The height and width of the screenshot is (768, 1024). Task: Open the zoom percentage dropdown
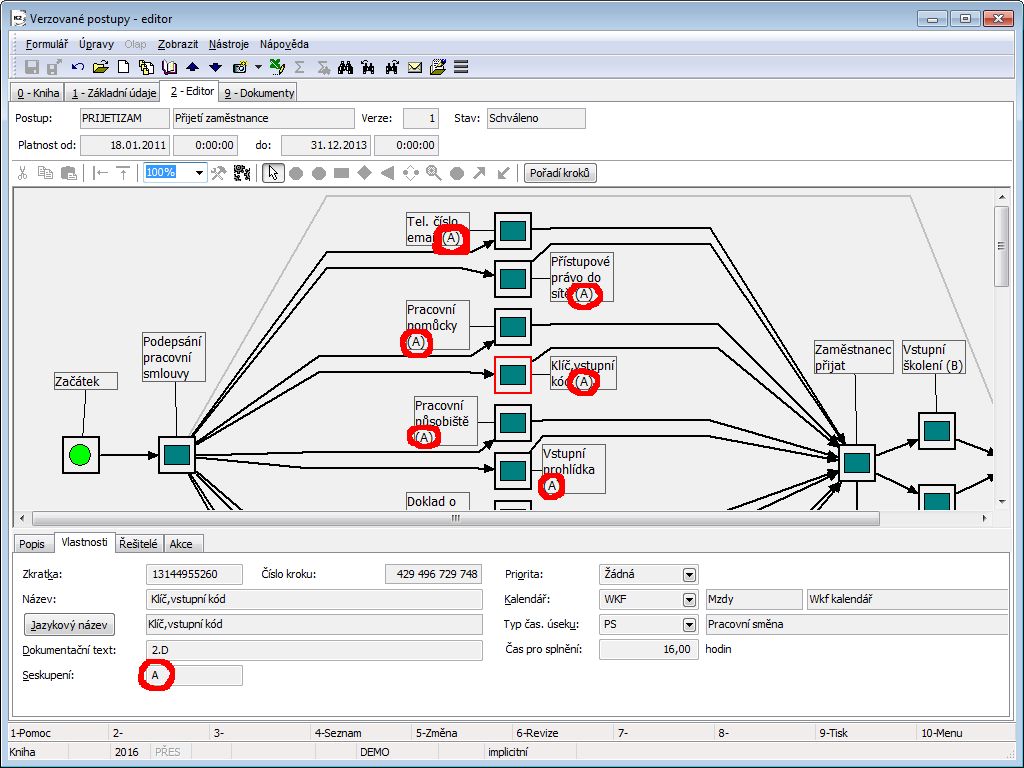[x=199, y=173]
